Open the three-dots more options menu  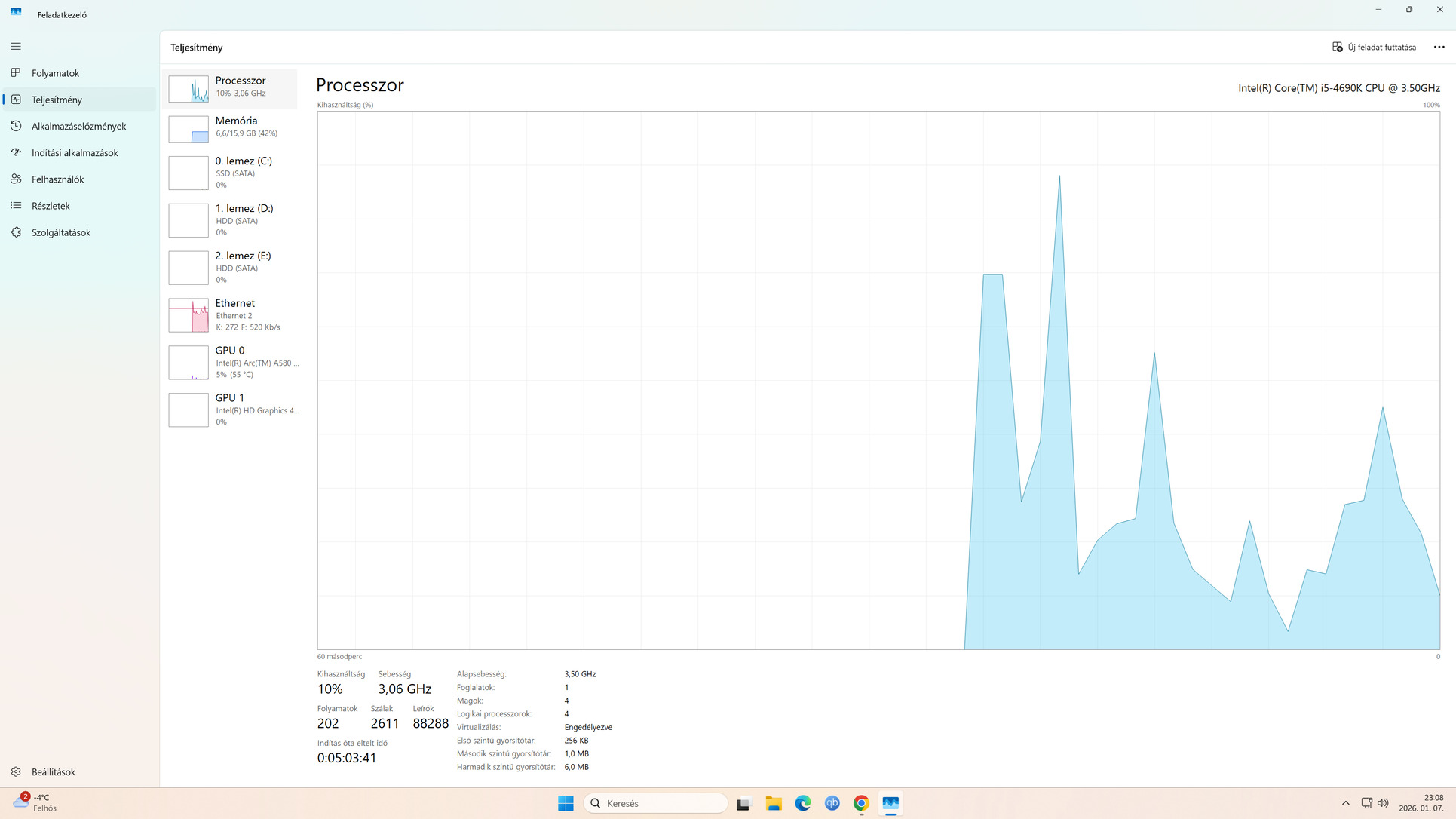coord(1439,47)
